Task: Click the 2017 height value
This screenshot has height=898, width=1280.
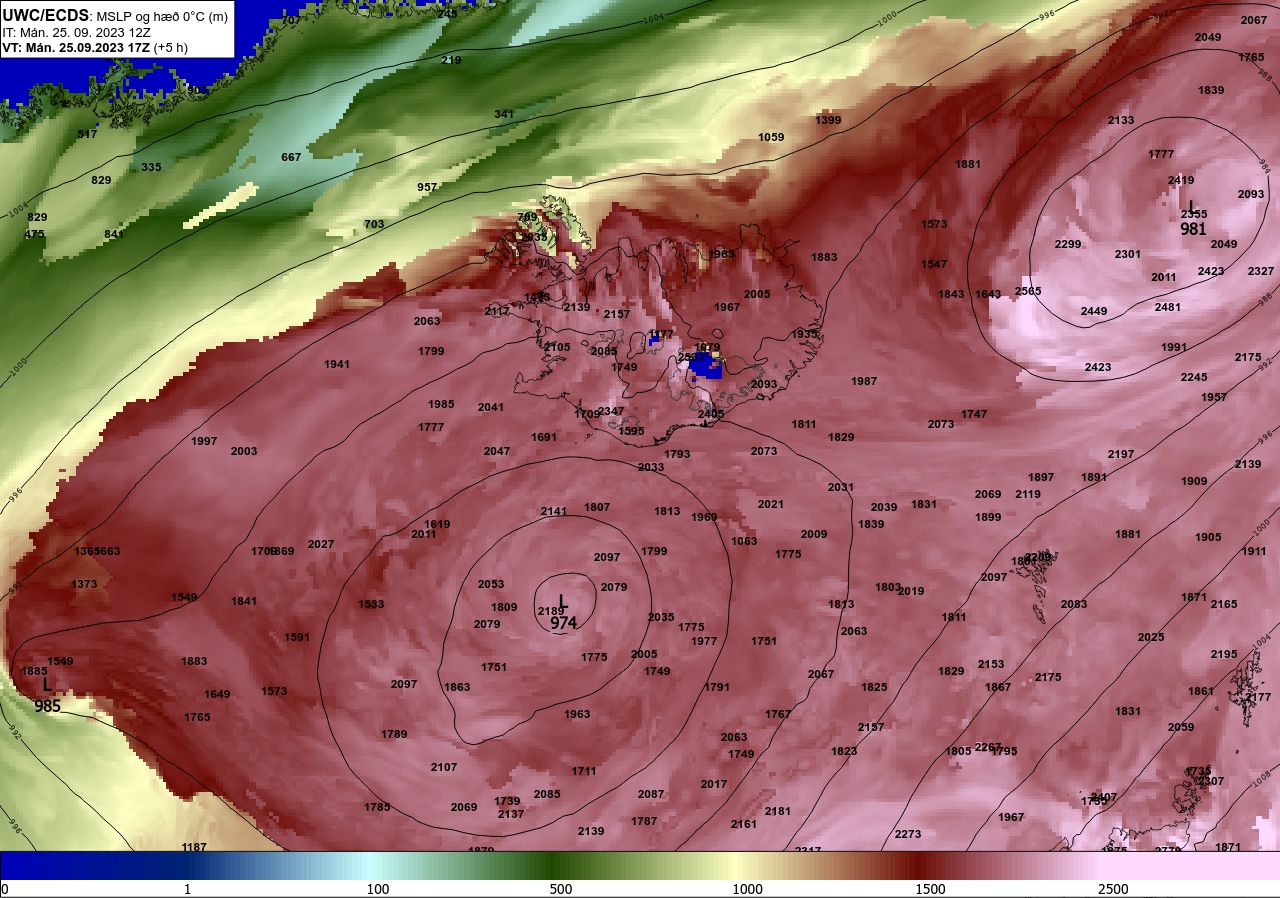Action: click(x=714, y=784)
